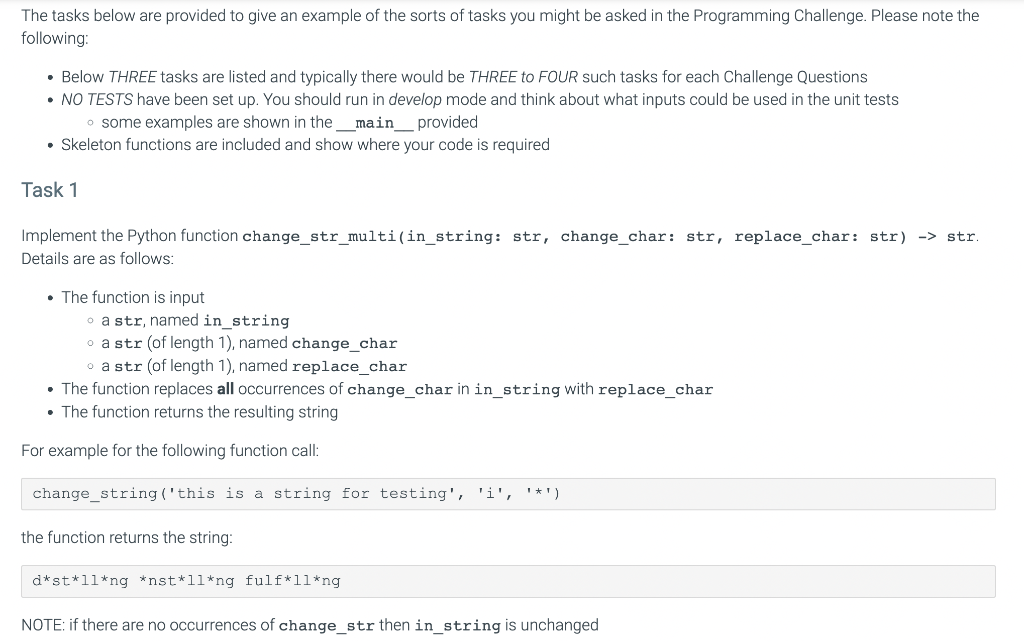Viewport: 1024px width, 643px height.
Task: Click the Skeleton functions bullet point
Action: pyautogui.click(x=305, y=144)
